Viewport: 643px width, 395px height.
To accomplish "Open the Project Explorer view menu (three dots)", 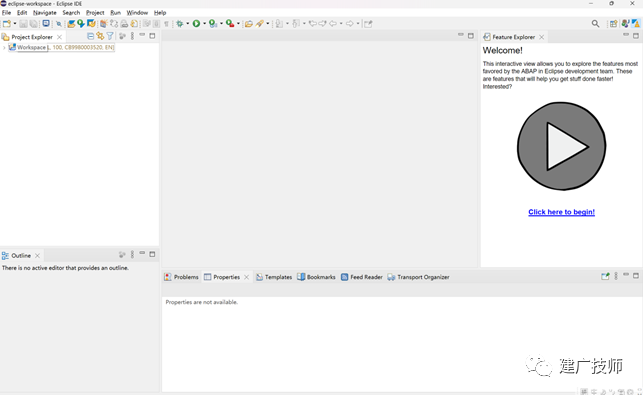I will coord(132,37).
